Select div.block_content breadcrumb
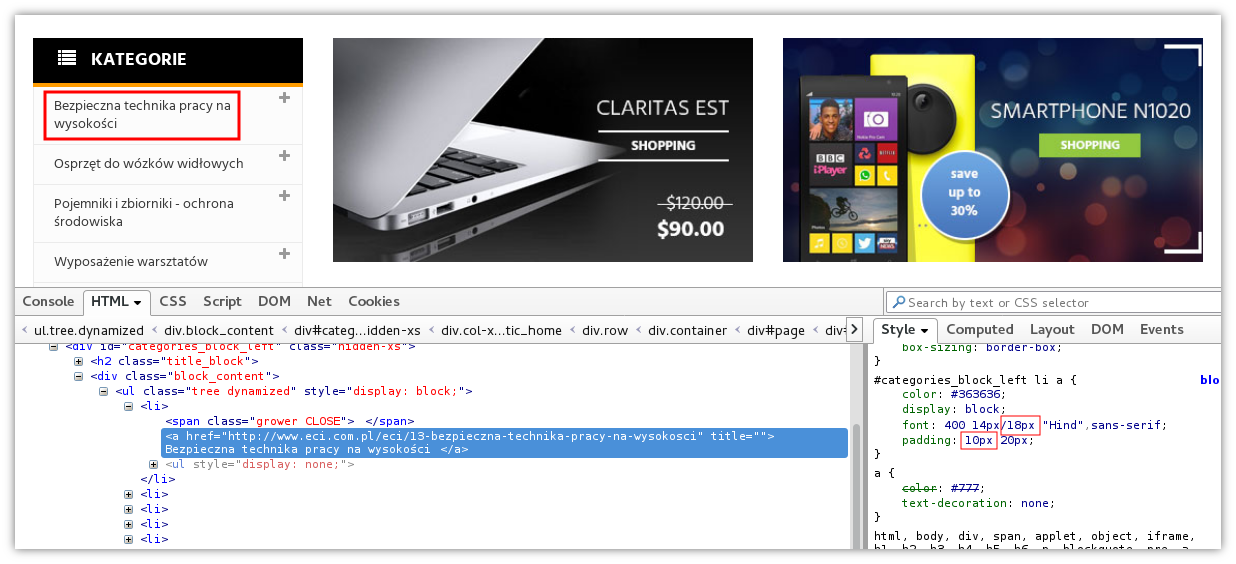The width and height of the screenshot is (1236, 564). [x=219, y=330]
